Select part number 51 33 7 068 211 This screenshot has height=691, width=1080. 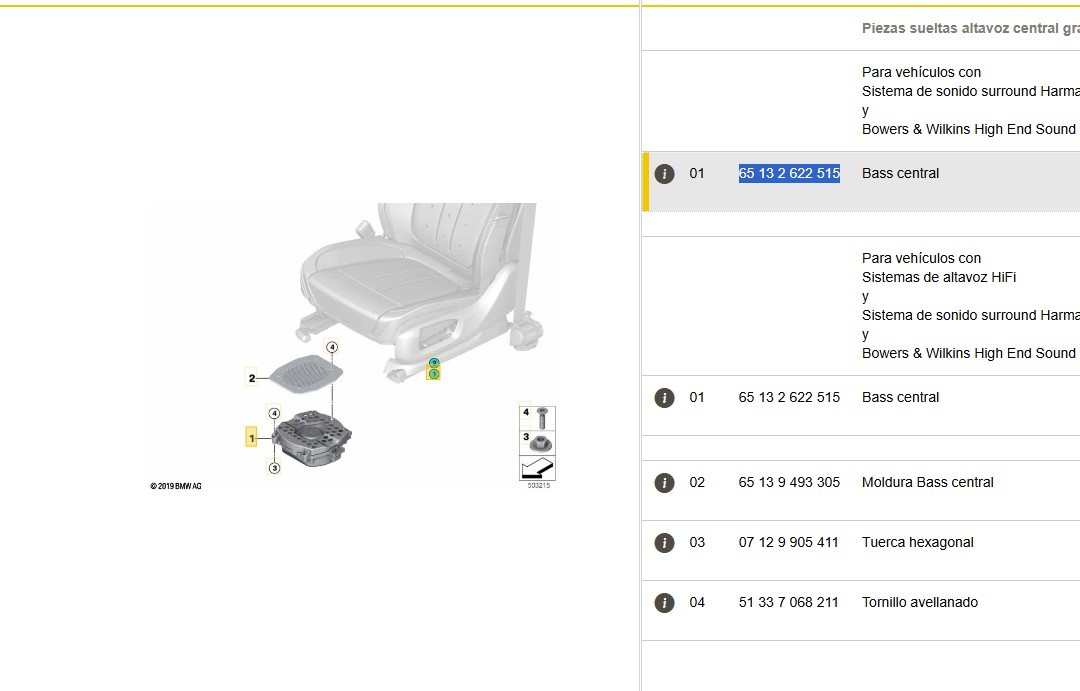tap(789, 603)
